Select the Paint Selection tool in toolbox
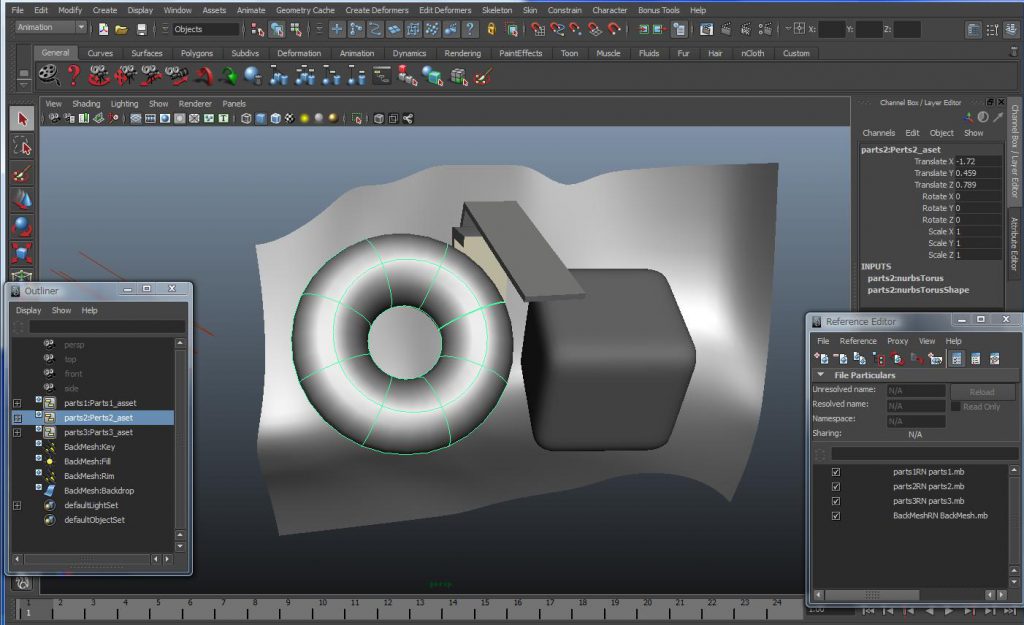 [x=22, y=173]
